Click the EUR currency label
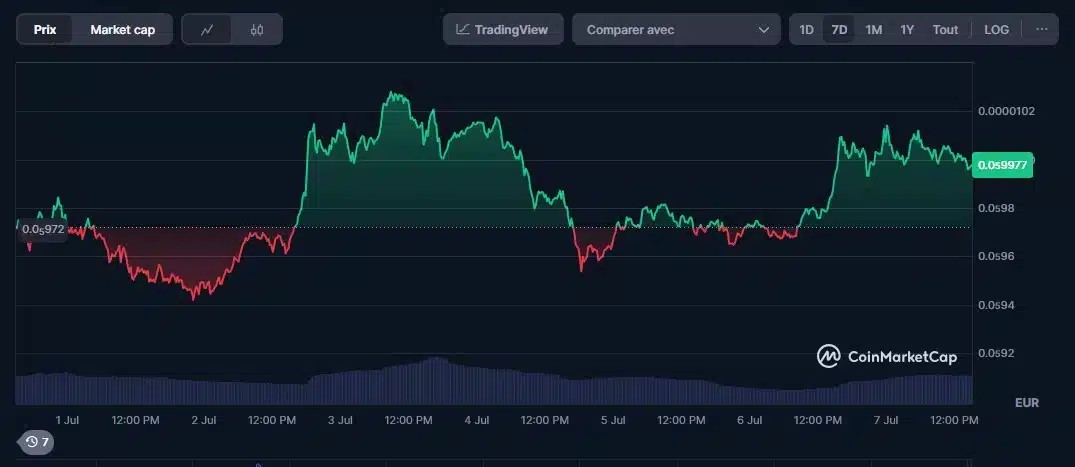 coord(1027,403)
